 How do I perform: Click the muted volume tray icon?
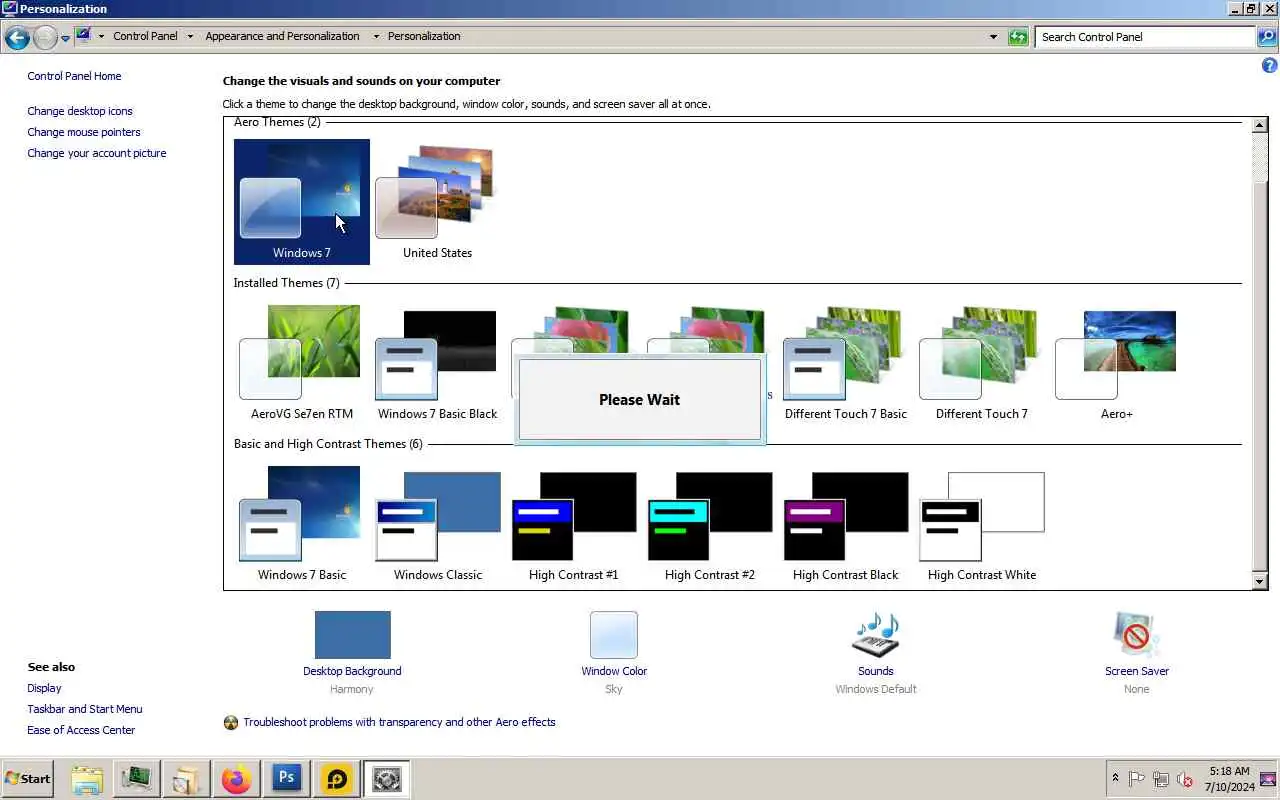(1185, 779)
